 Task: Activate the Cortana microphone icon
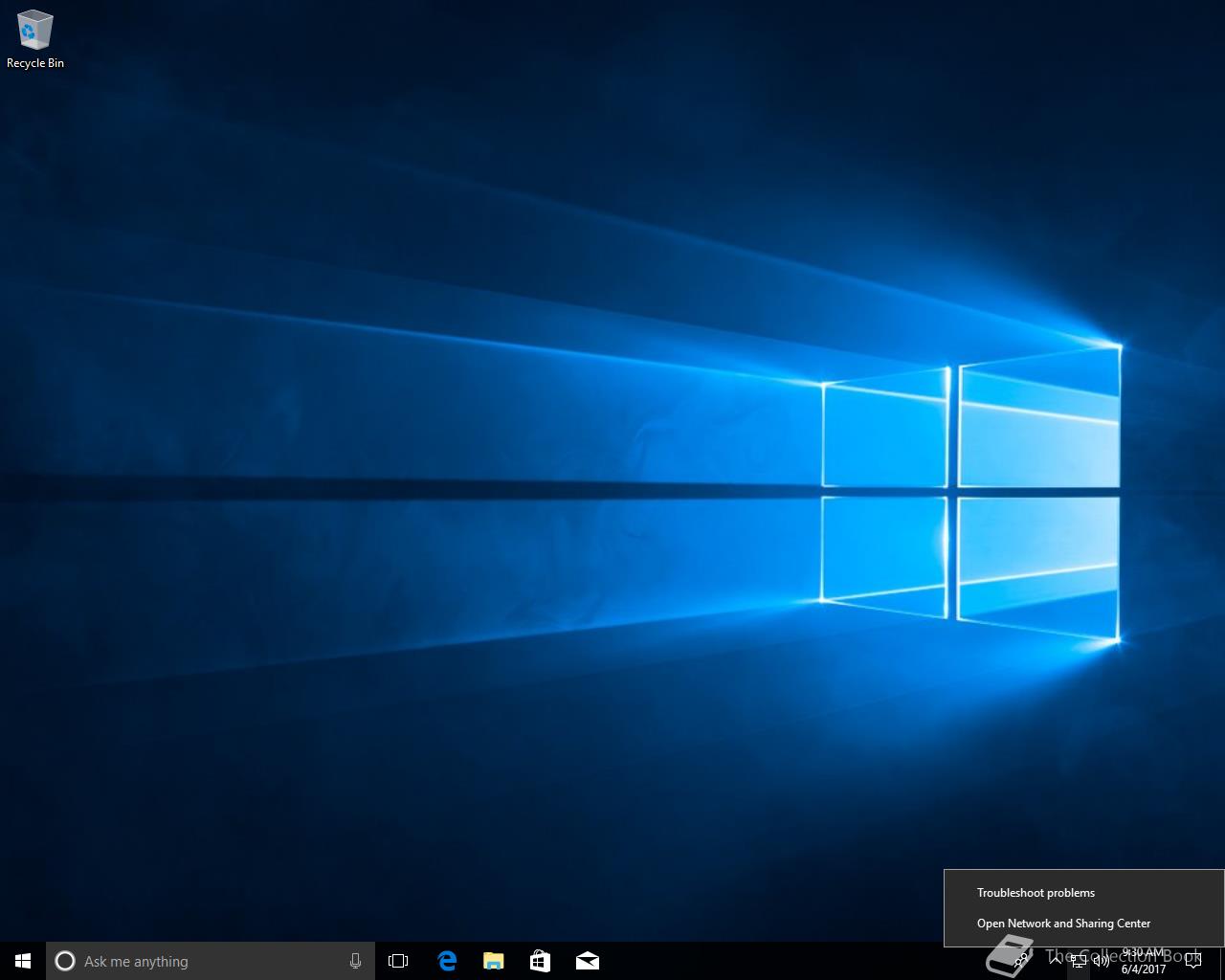coord(355,961)
